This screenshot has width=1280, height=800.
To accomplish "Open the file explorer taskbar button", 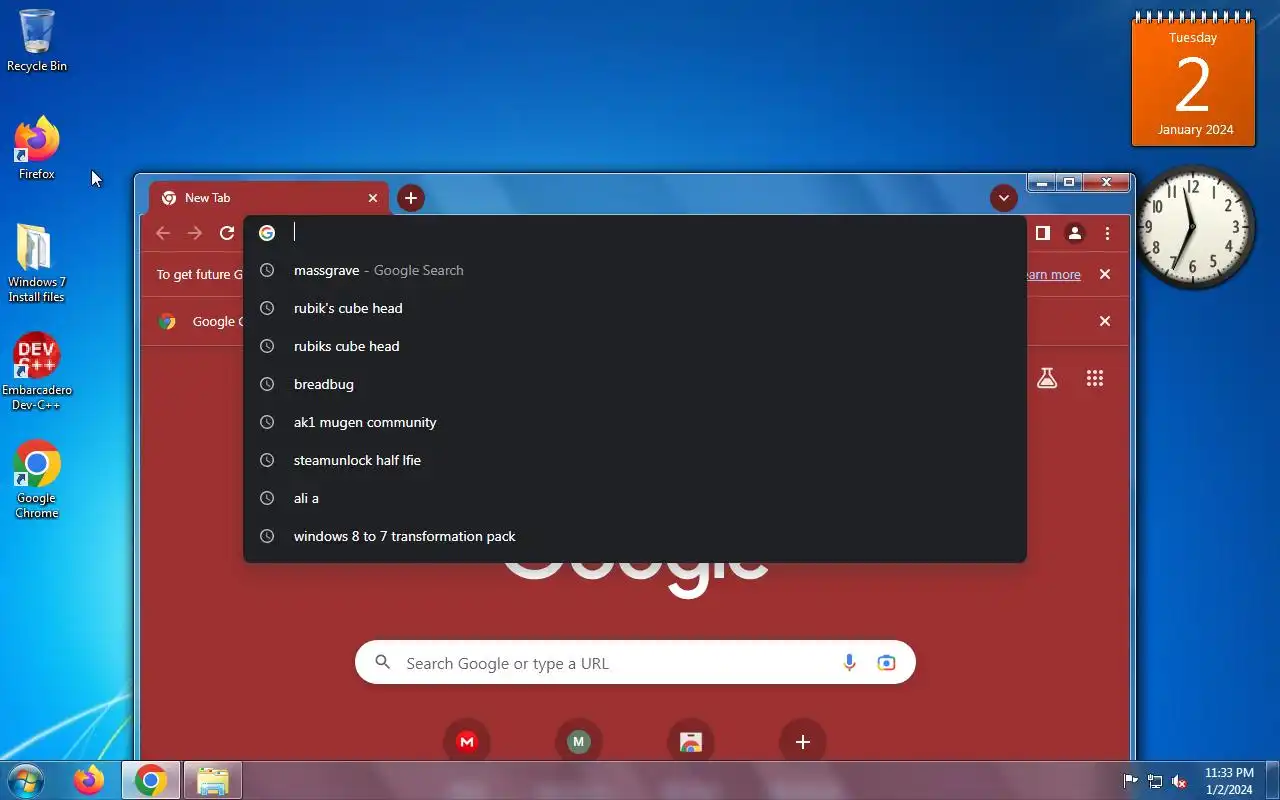I will [x=212, y=780].
